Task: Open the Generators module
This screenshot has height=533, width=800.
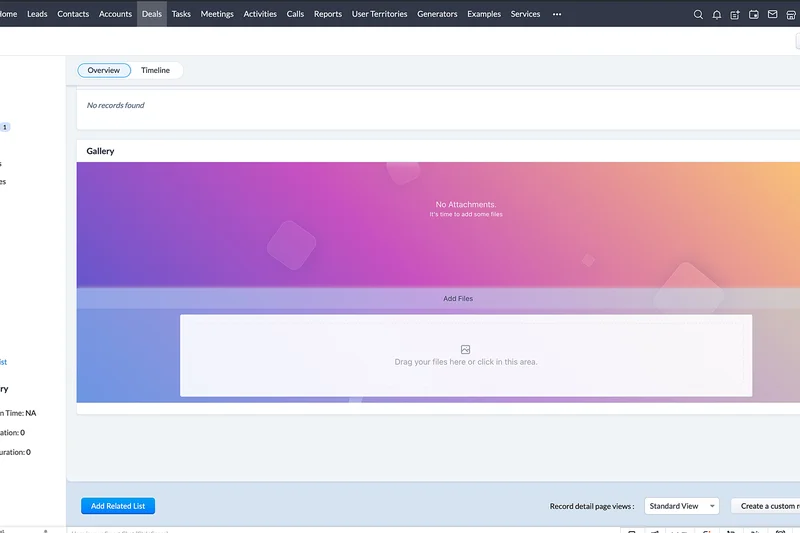Action: (x=437, y=14)
